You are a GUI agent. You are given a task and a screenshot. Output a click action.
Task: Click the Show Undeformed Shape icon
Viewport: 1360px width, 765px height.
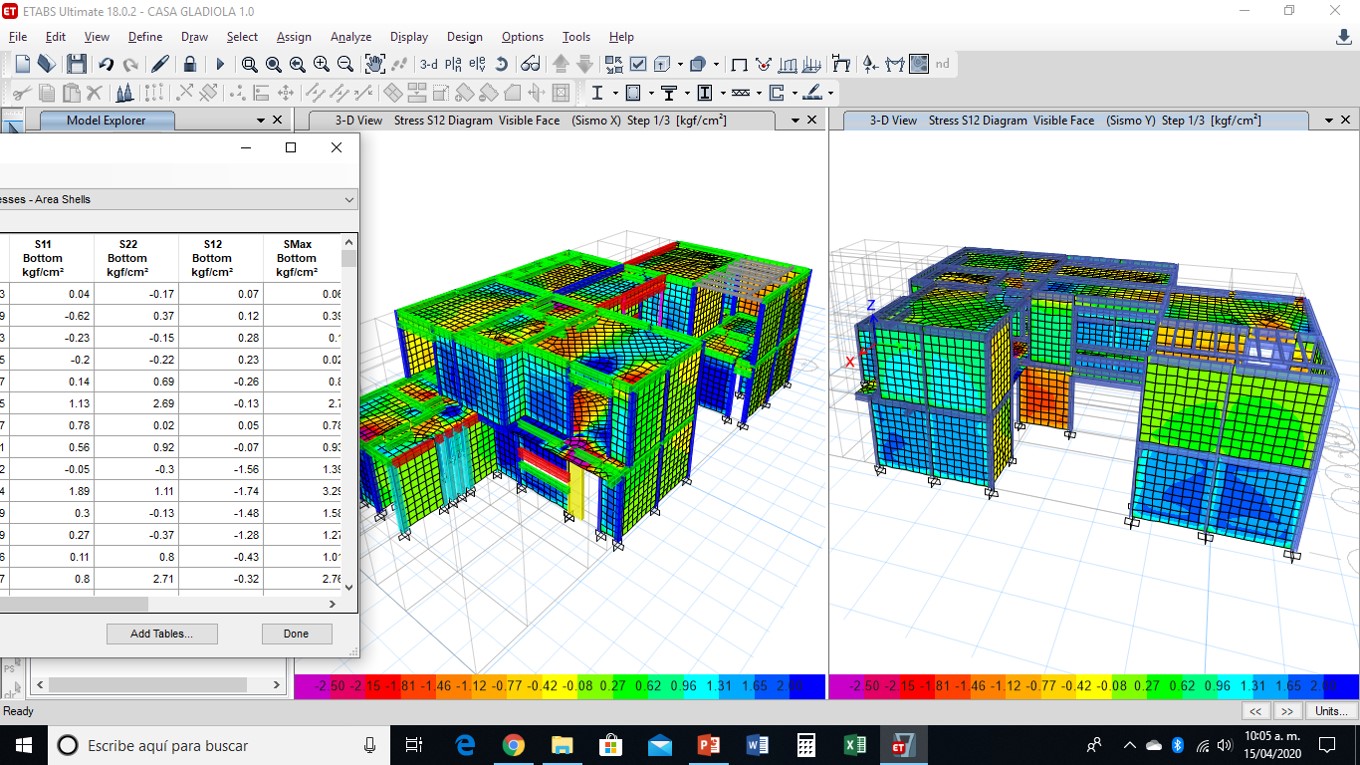click(739, 64)
